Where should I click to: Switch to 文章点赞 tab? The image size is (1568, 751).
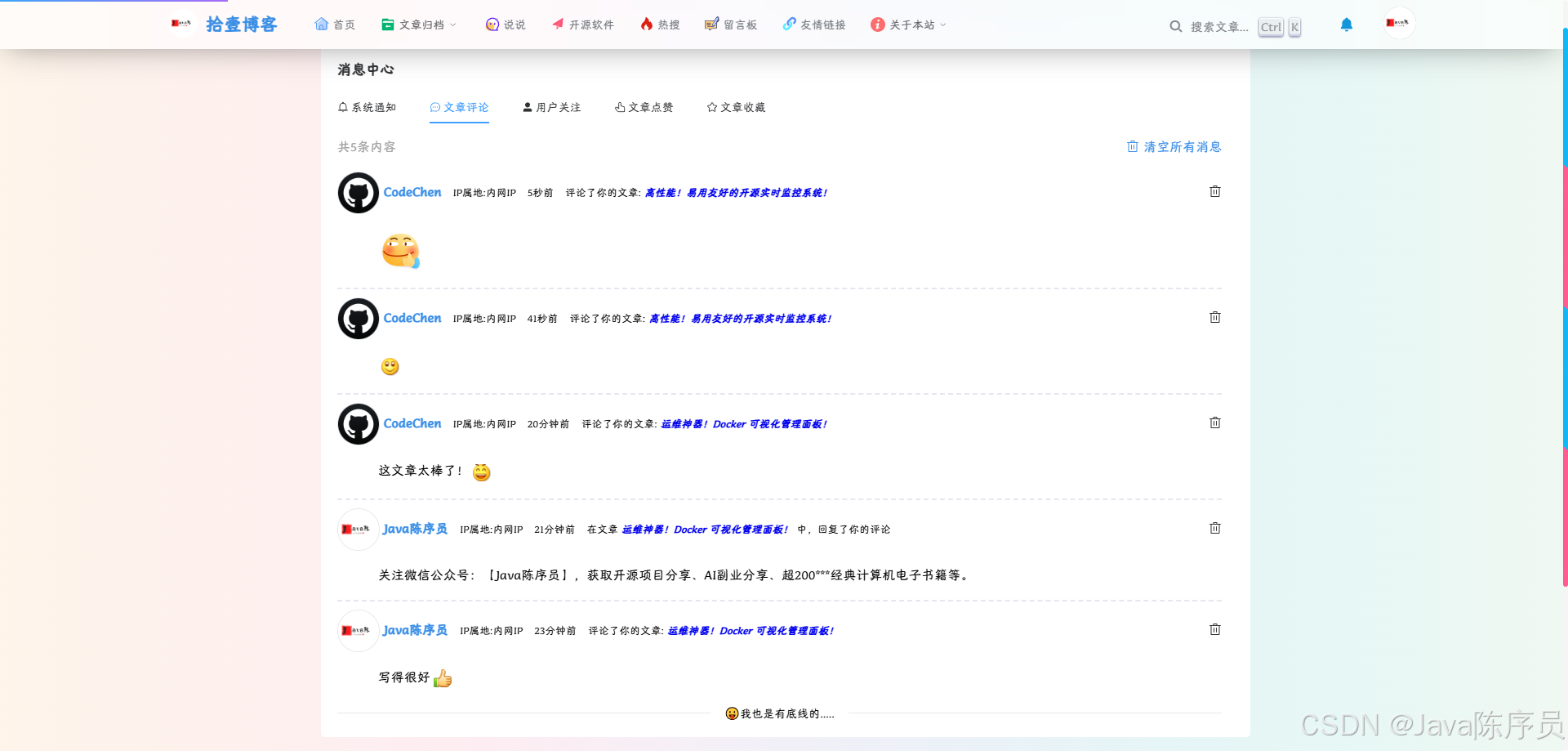644,107
